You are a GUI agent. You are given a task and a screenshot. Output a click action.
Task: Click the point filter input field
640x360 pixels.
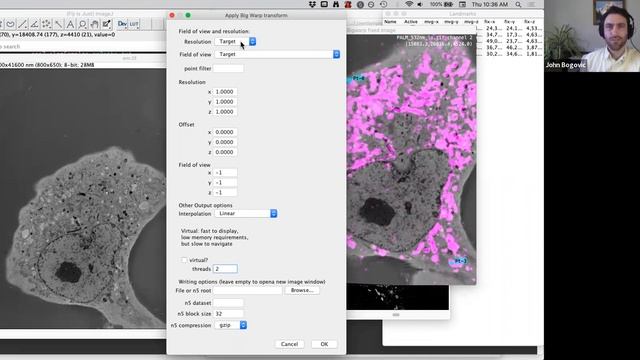pos(228,69)
